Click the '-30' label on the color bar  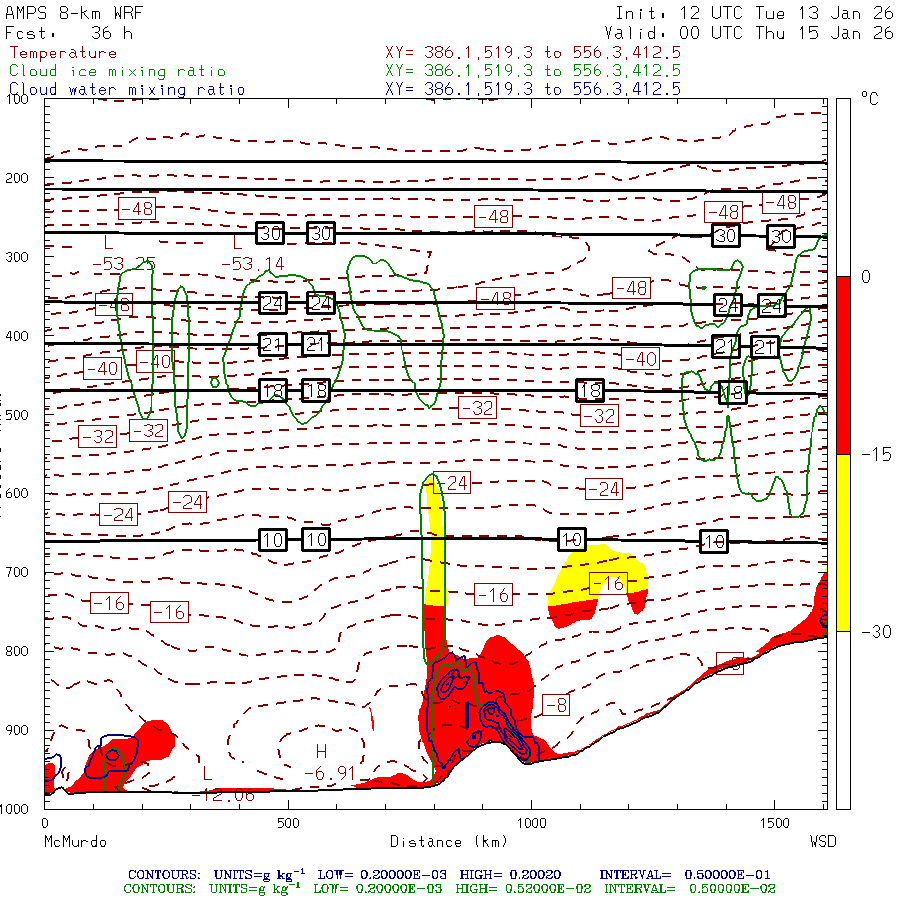click(x=876, y=632)
